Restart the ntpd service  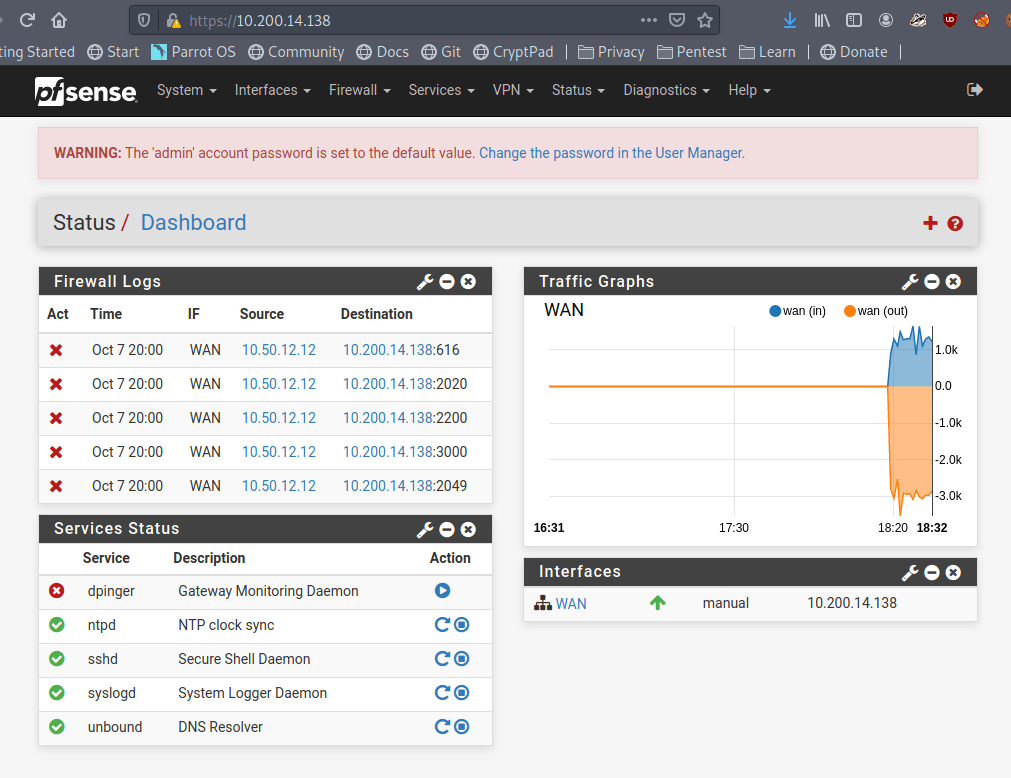442,625
